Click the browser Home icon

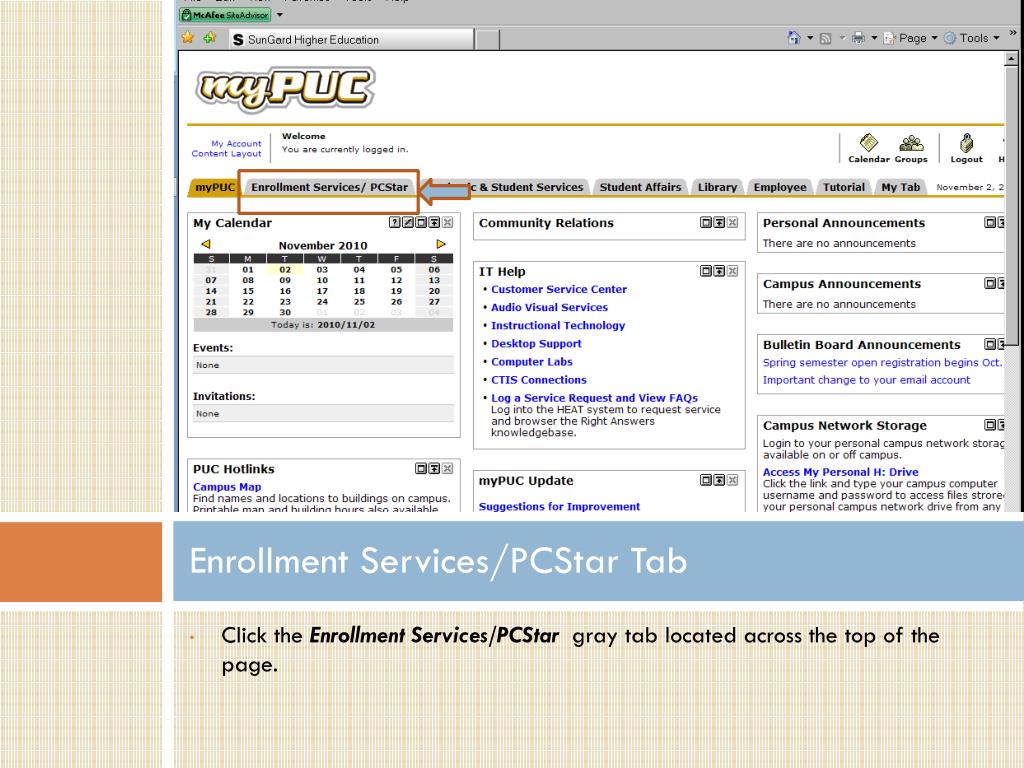pyautogui.click(x=793, y=38)
